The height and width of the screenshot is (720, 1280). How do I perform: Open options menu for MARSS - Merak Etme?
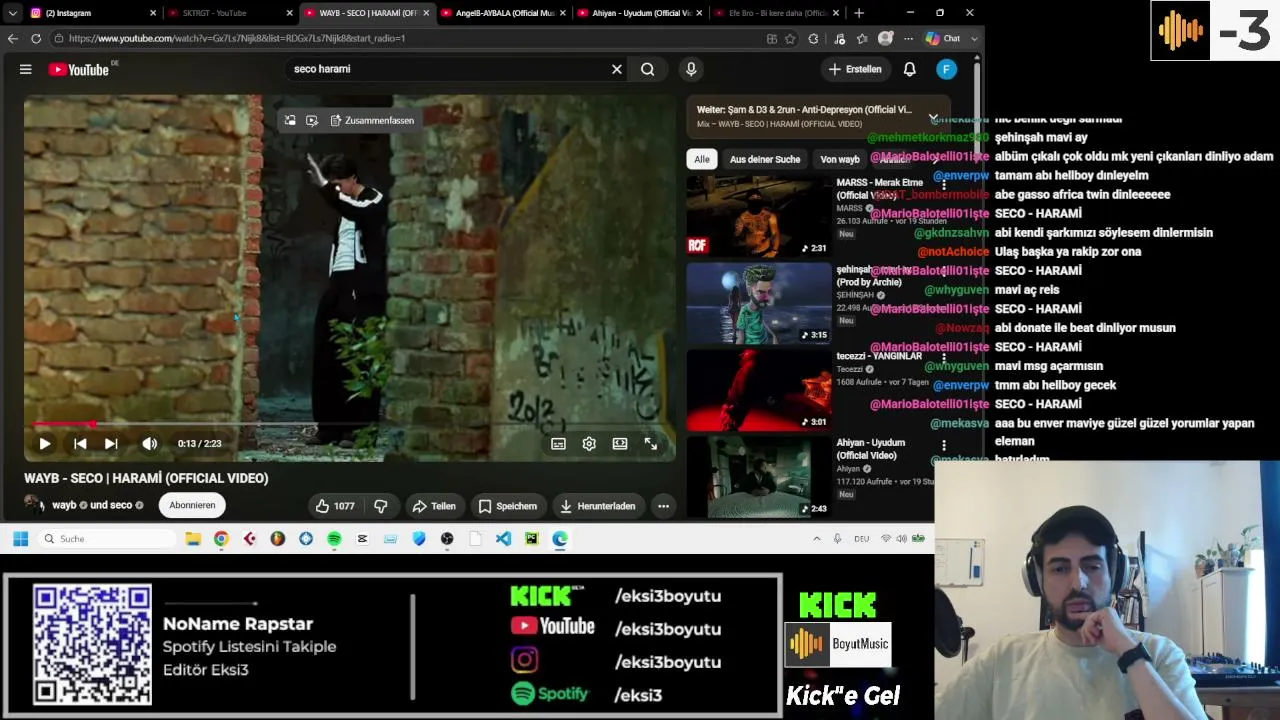pos(943,186)
